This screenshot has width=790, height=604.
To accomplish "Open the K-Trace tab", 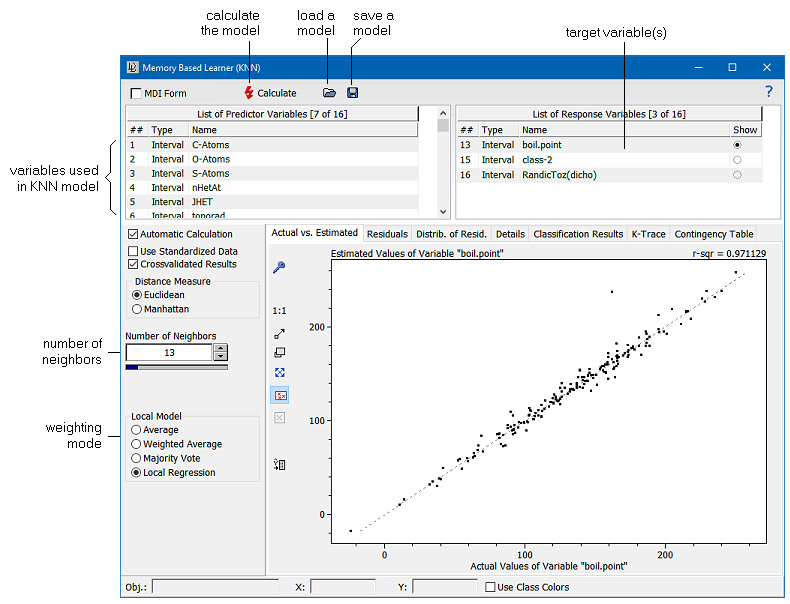I will click(x=648, y=234).
